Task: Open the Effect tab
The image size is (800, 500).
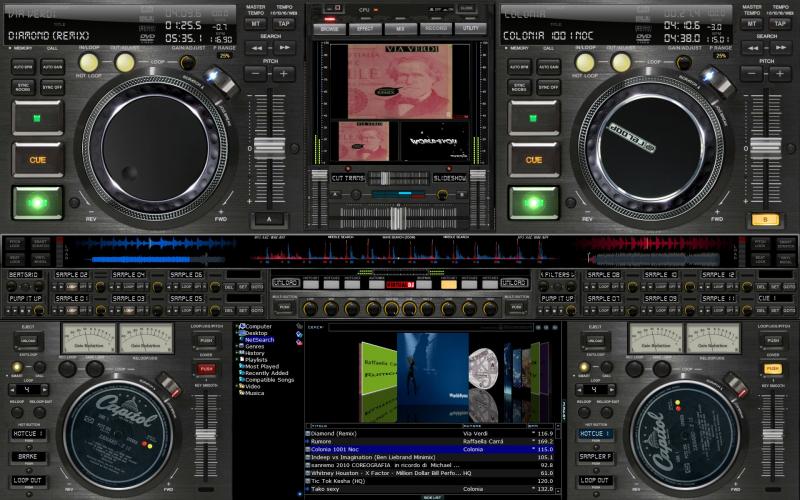Action: [x=363, y=29]
